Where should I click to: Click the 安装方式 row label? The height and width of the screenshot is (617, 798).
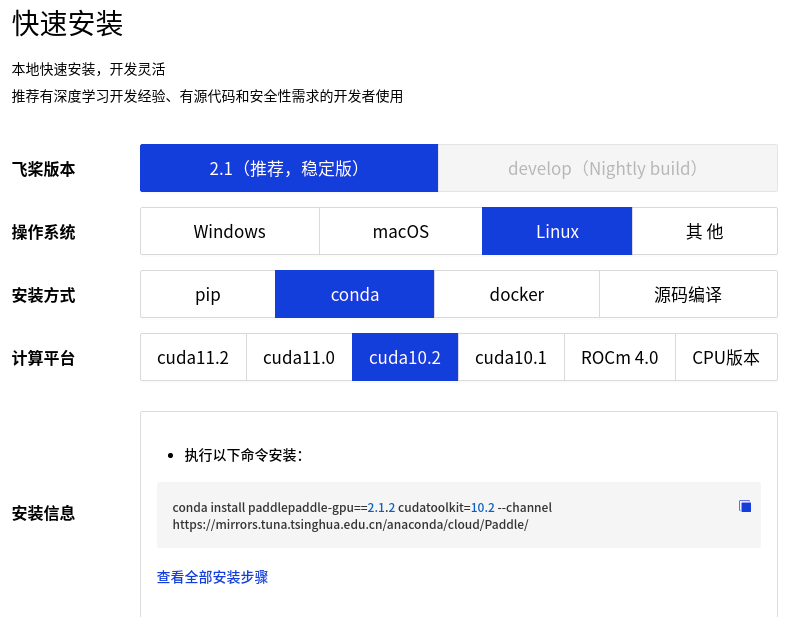(44, 295)
